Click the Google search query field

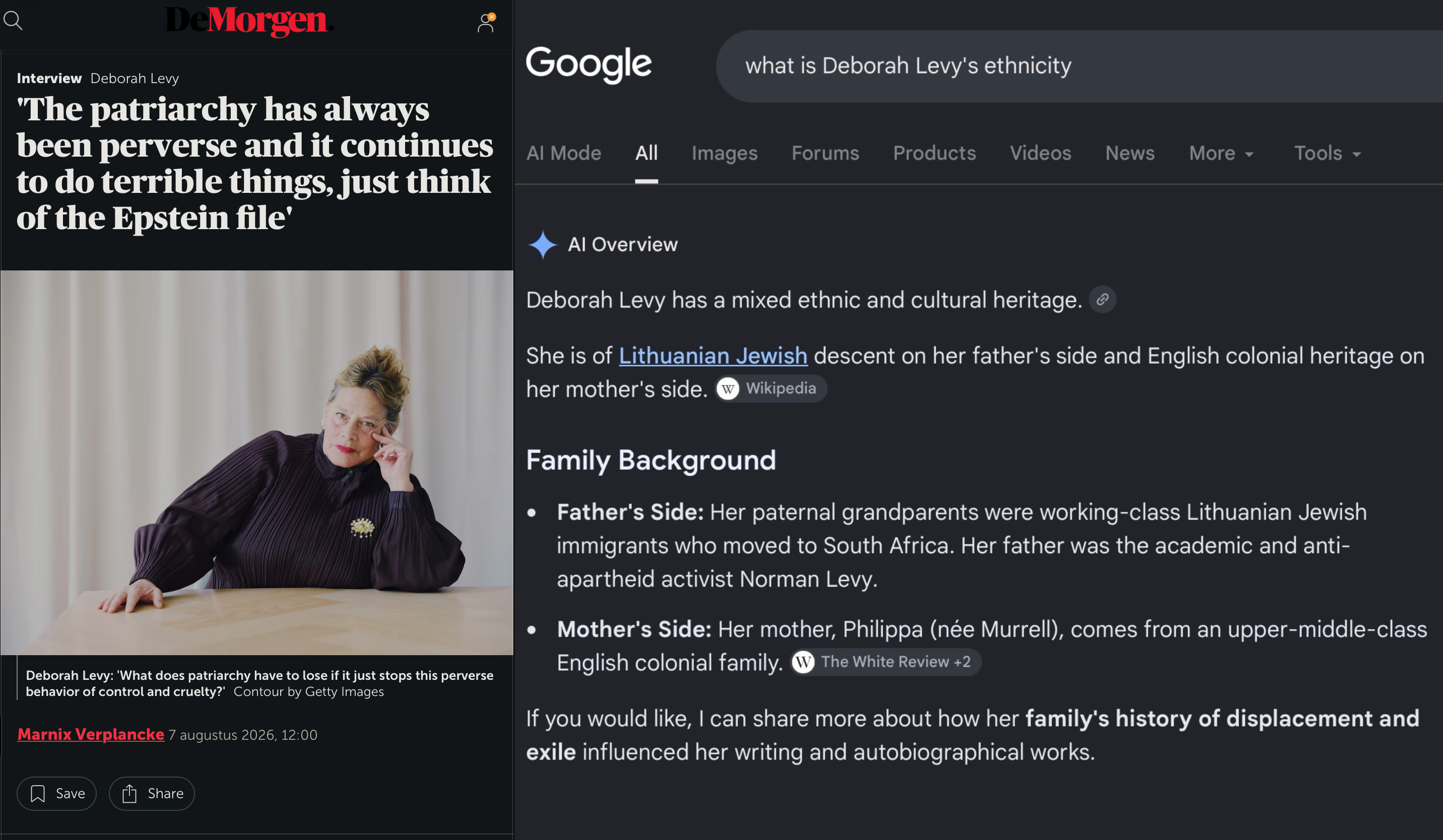point(1079,66)
